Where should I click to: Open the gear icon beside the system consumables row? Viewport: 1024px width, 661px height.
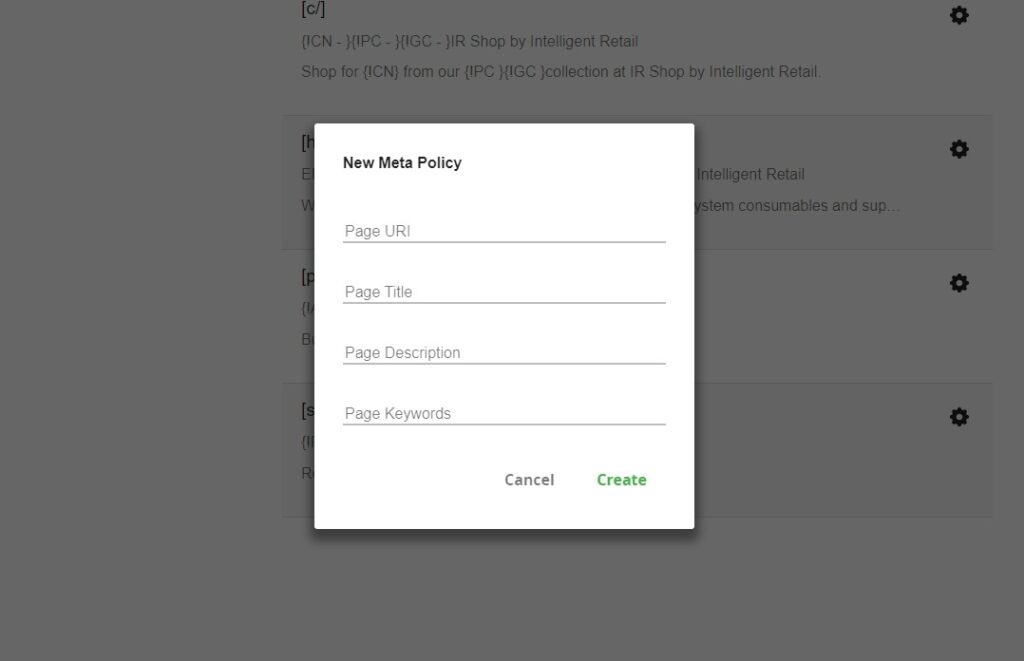[959, 149]
